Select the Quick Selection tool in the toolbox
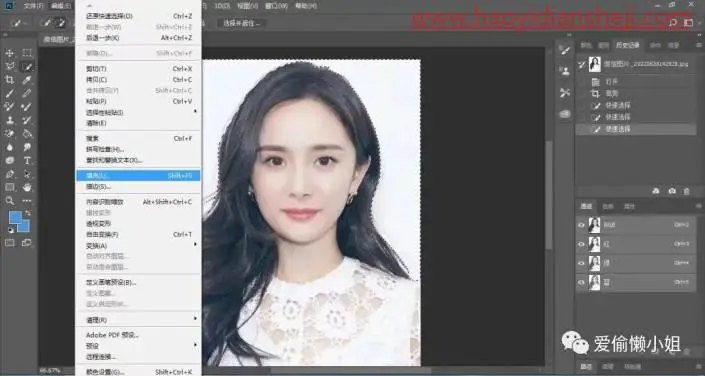 click(27, 67)
